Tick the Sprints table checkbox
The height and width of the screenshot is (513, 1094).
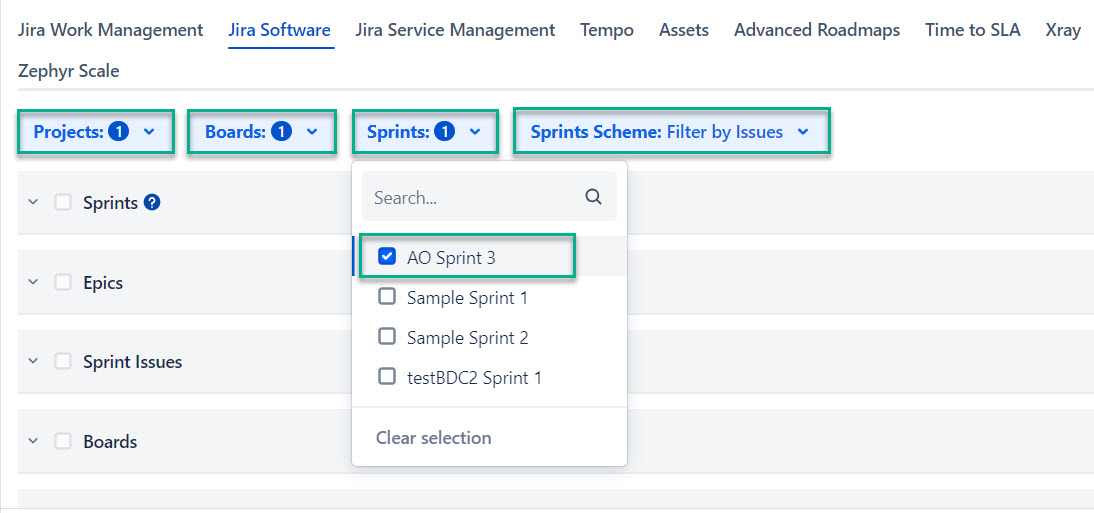click(x=63, y=202)
